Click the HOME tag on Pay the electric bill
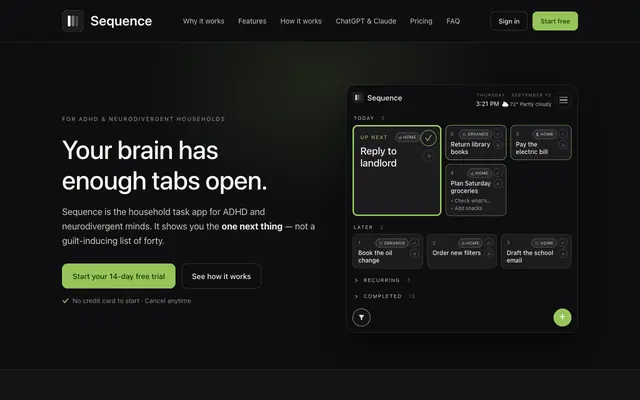The height and width of the screenshot is (400, 640). [544, 134]
